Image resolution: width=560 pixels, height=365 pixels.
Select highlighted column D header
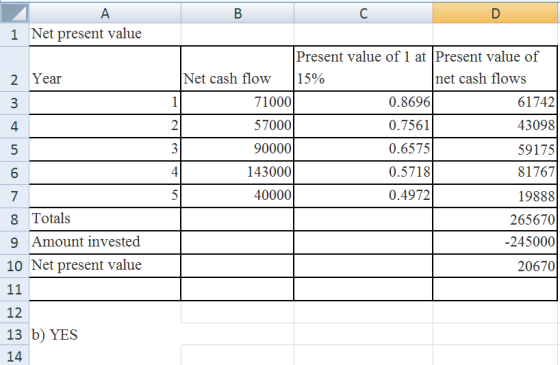495,13
